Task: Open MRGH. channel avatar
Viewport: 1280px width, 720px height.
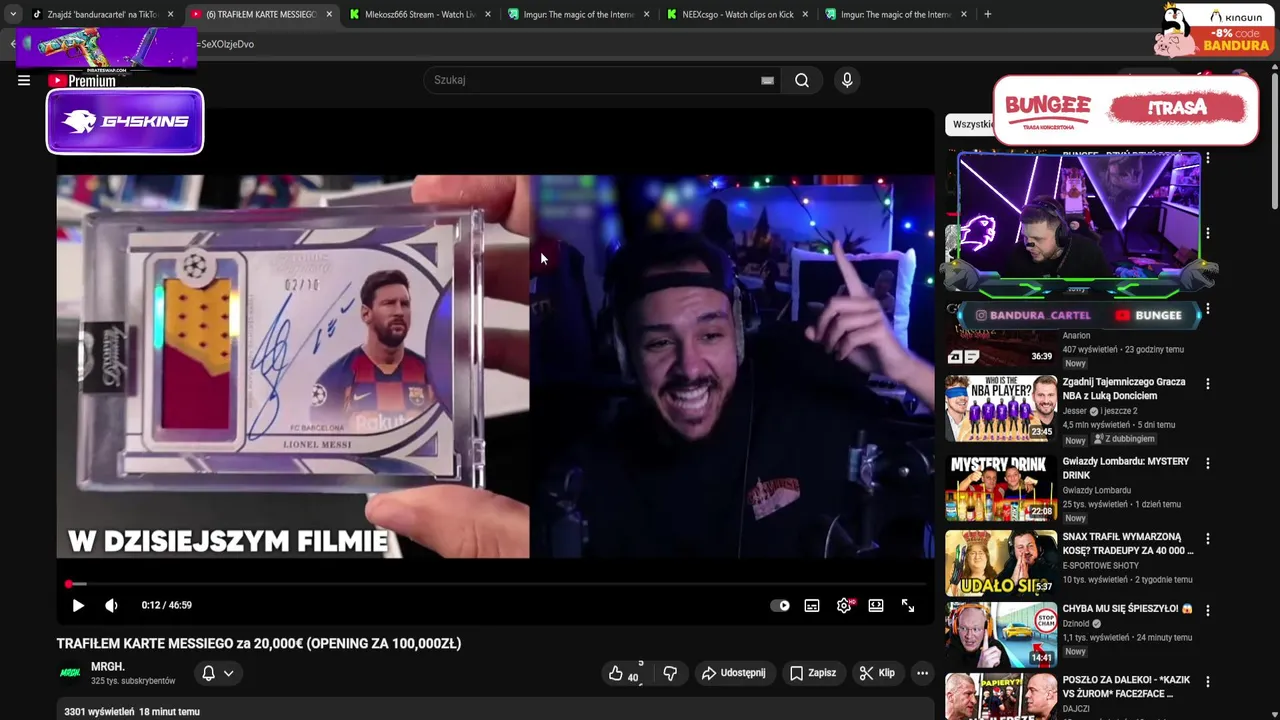Action: coord(70,673)
